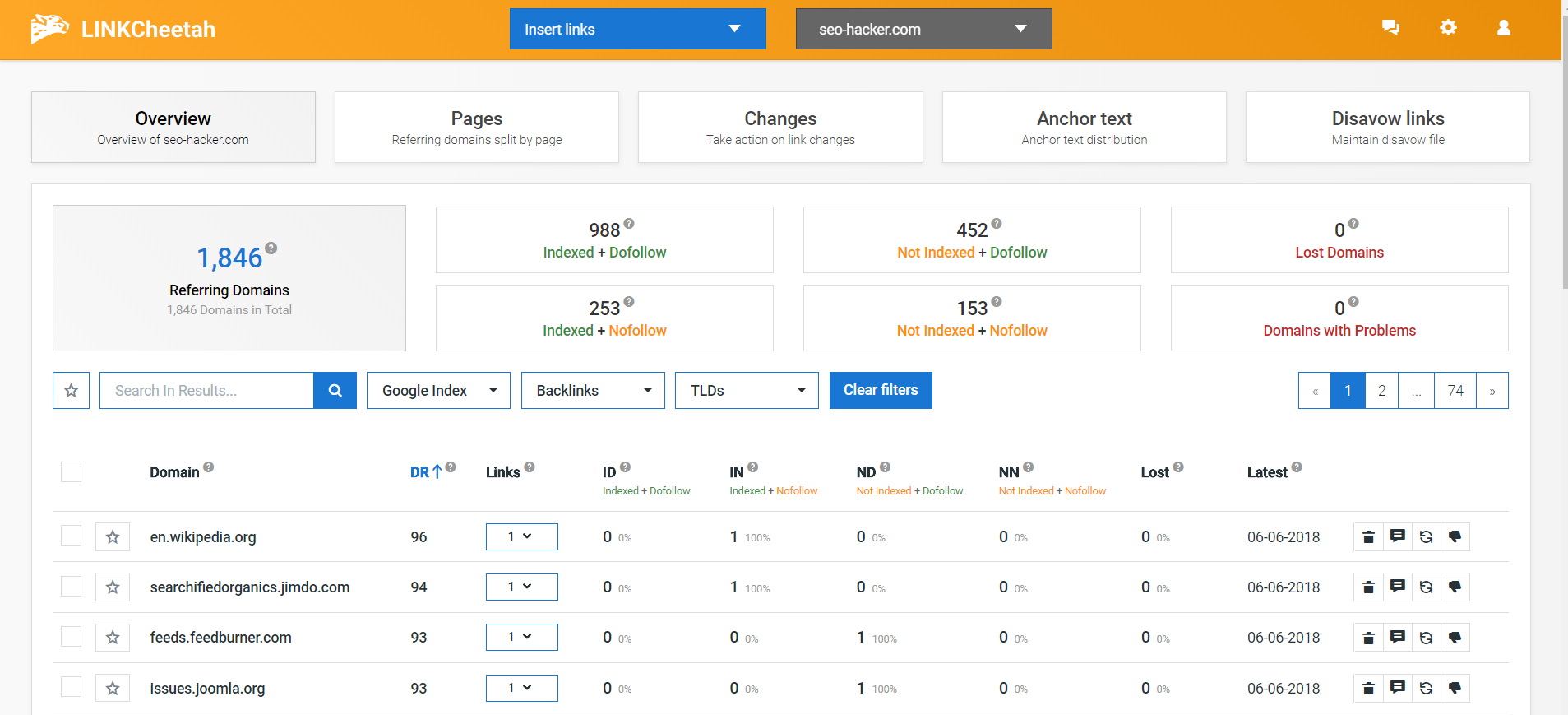The width and height of the screenshot is (1568, 715).
Task: Focus the Search In Results field
Action: (206, 391)
